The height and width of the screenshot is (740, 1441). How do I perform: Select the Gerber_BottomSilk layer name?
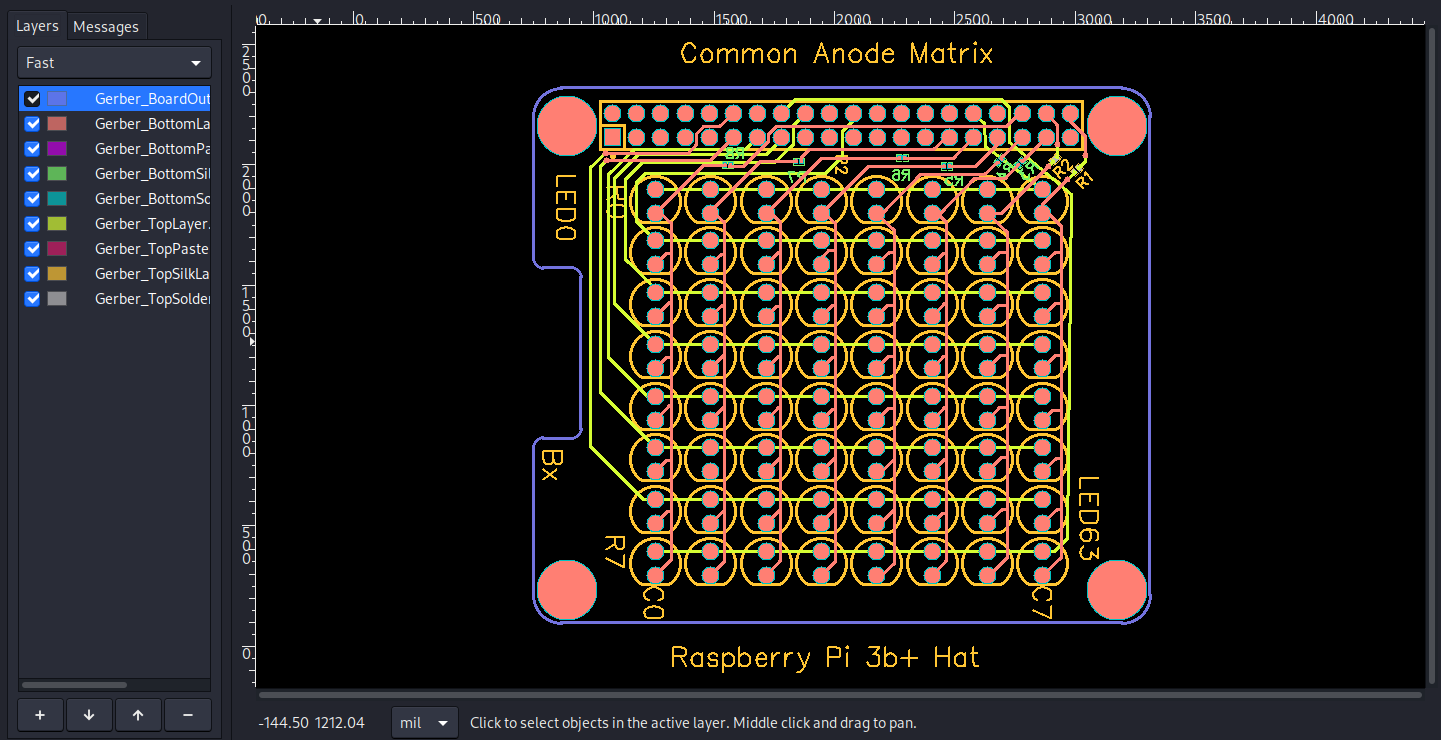point(152,174)
